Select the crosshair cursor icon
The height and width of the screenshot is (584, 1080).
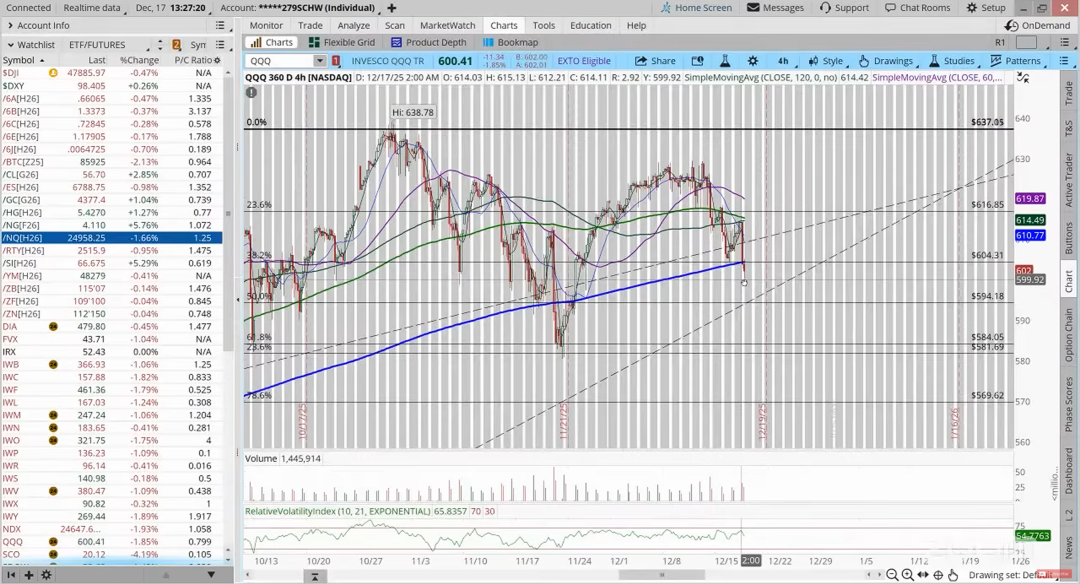click(937, 574)
